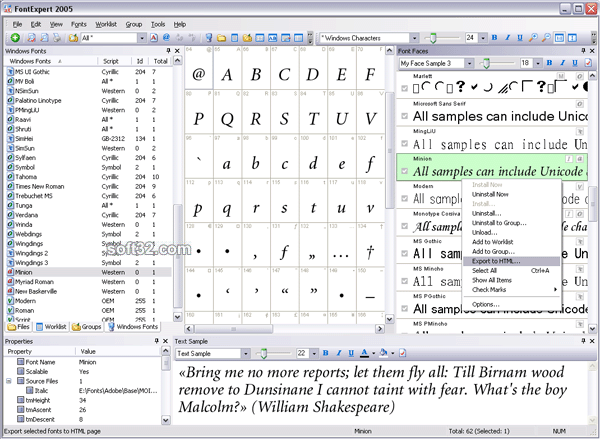This screenshot has width=600, height=439.
Task: Open the Tools menu
Action: (158, 24)
